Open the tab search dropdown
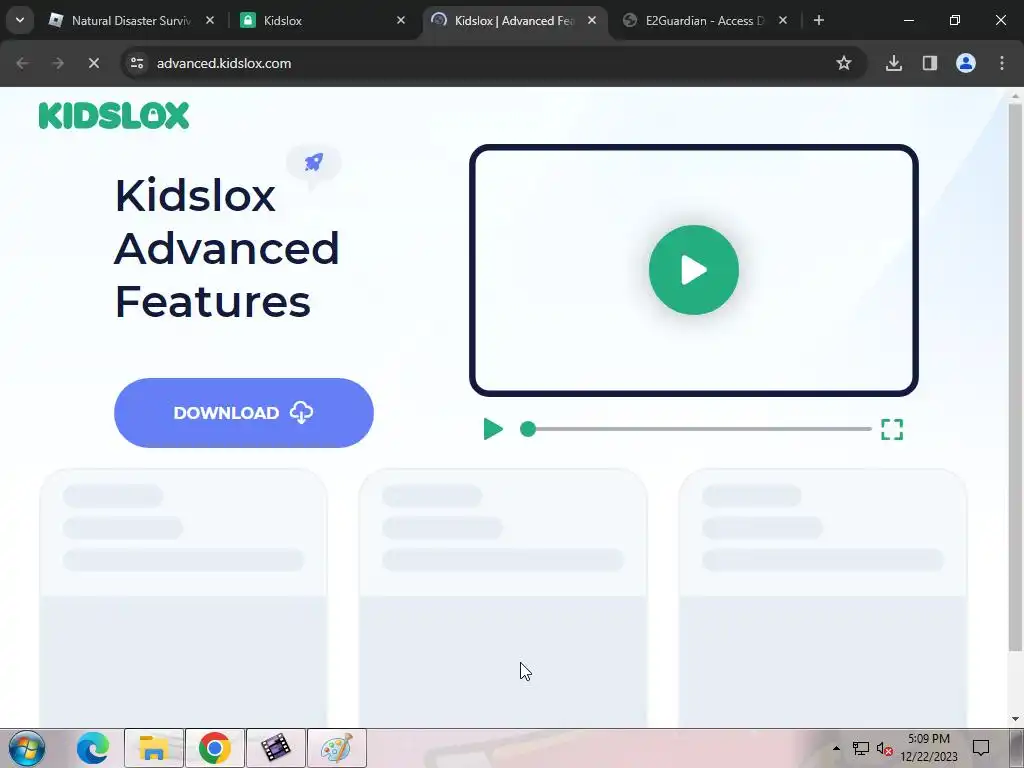Image resolution: width=1024 pixels, height=768 pixels. pos(20,21)
